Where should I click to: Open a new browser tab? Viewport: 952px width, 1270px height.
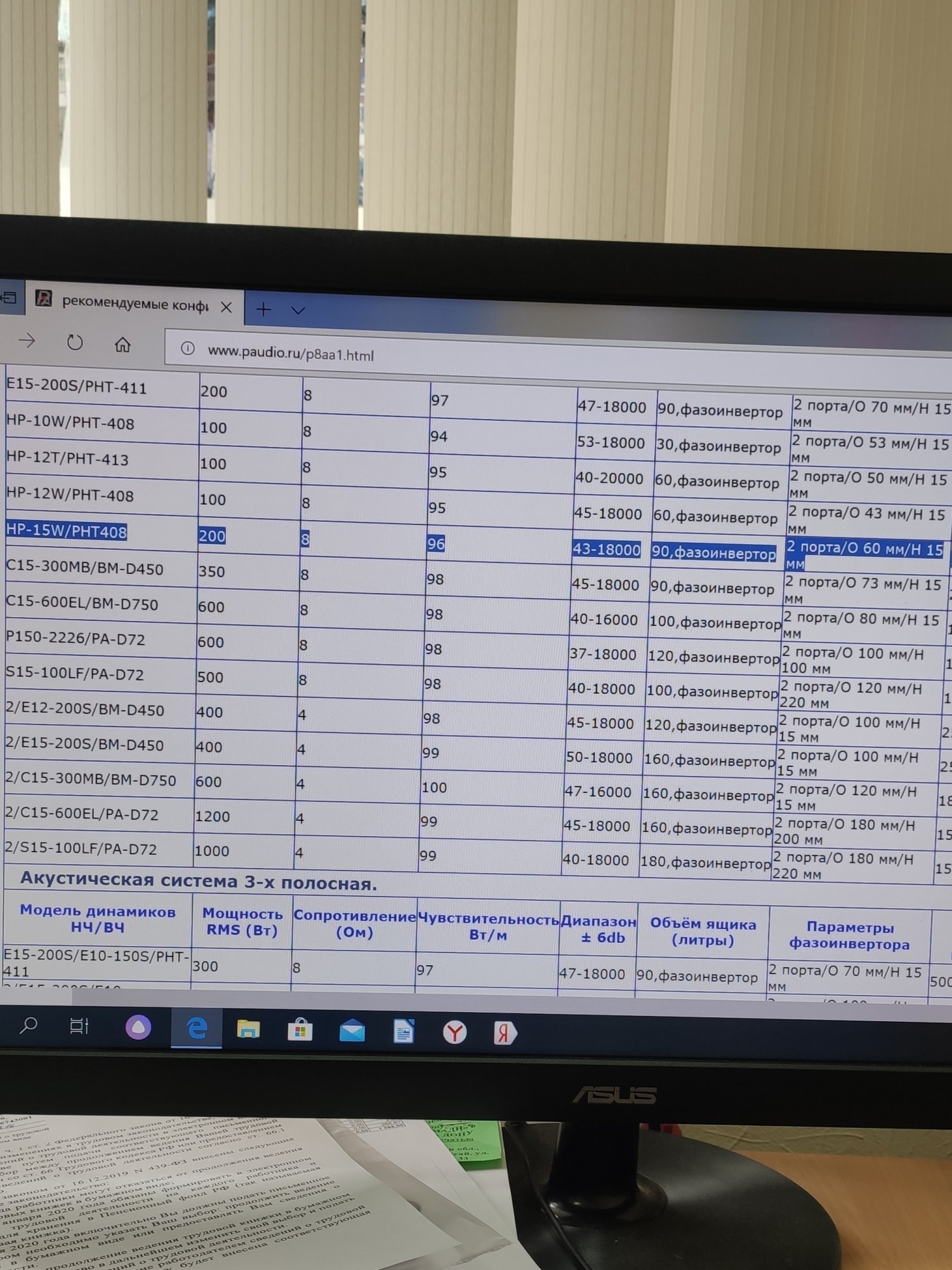click(x=263, y=309)
